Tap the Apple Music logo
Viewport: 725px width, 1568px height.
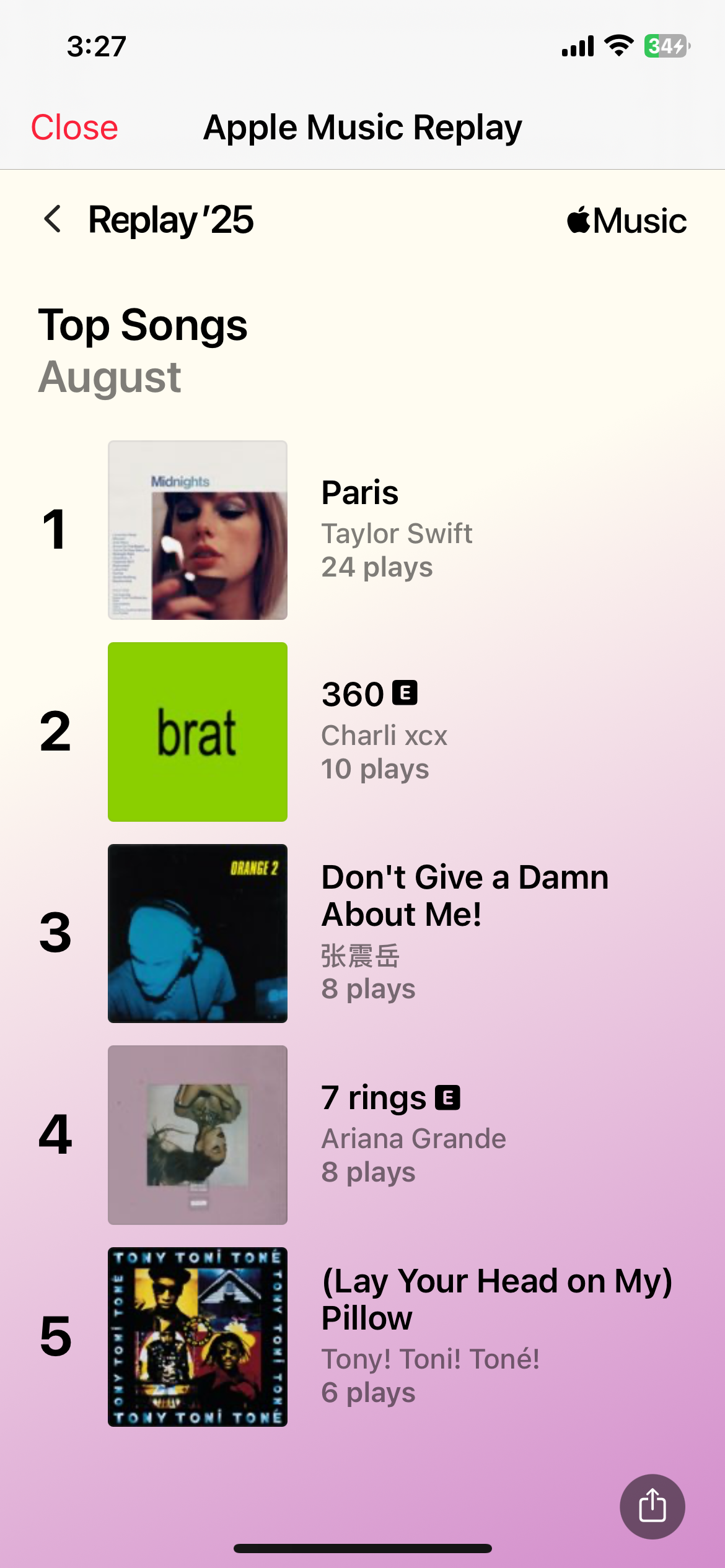pos(626,220)
